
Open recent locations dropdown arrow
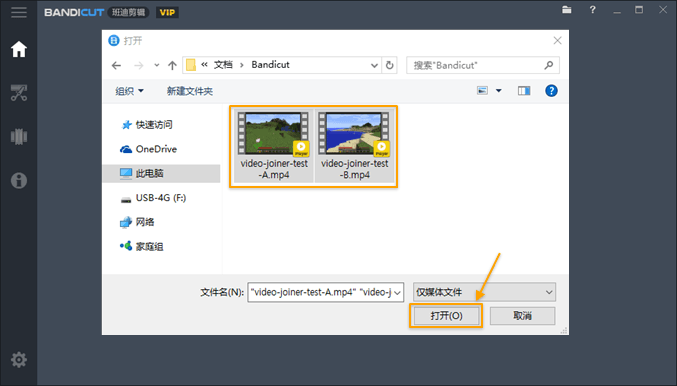click(156, 65)
